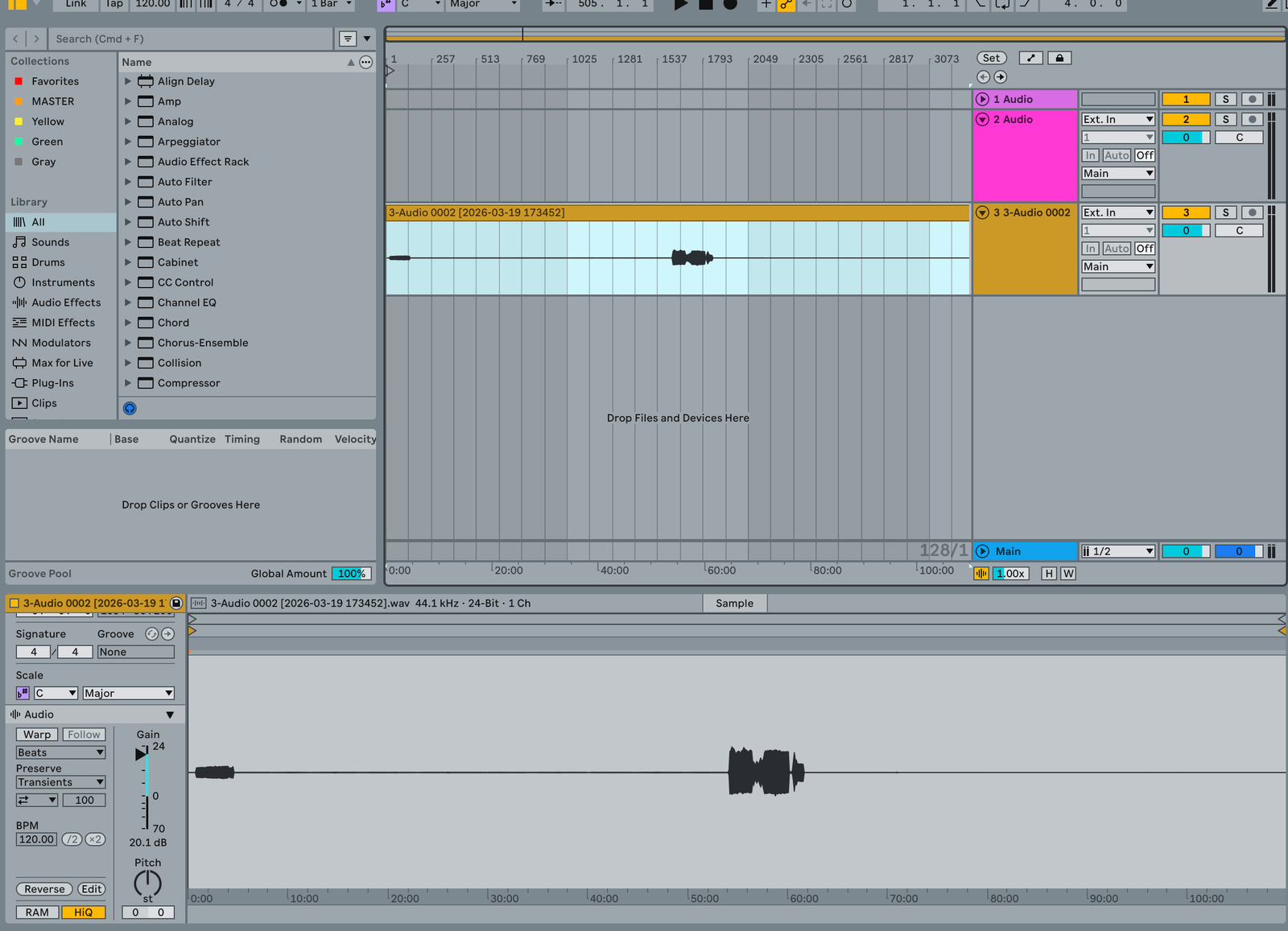Click the groove hot-swap icon

pyautogui.click(x=151, y=634)
